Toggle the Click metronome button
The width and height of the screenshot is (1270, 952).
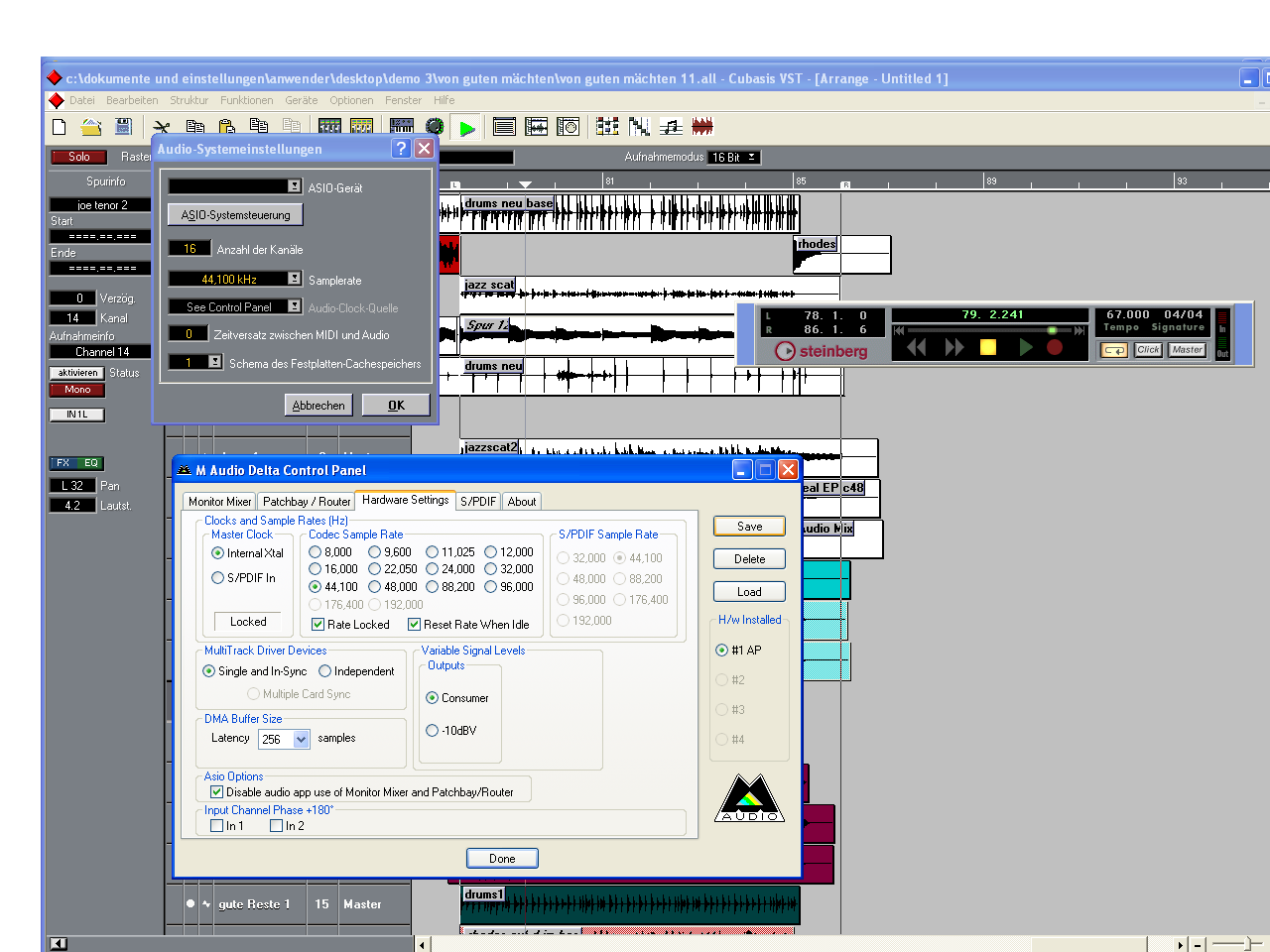click(1148, 350)
